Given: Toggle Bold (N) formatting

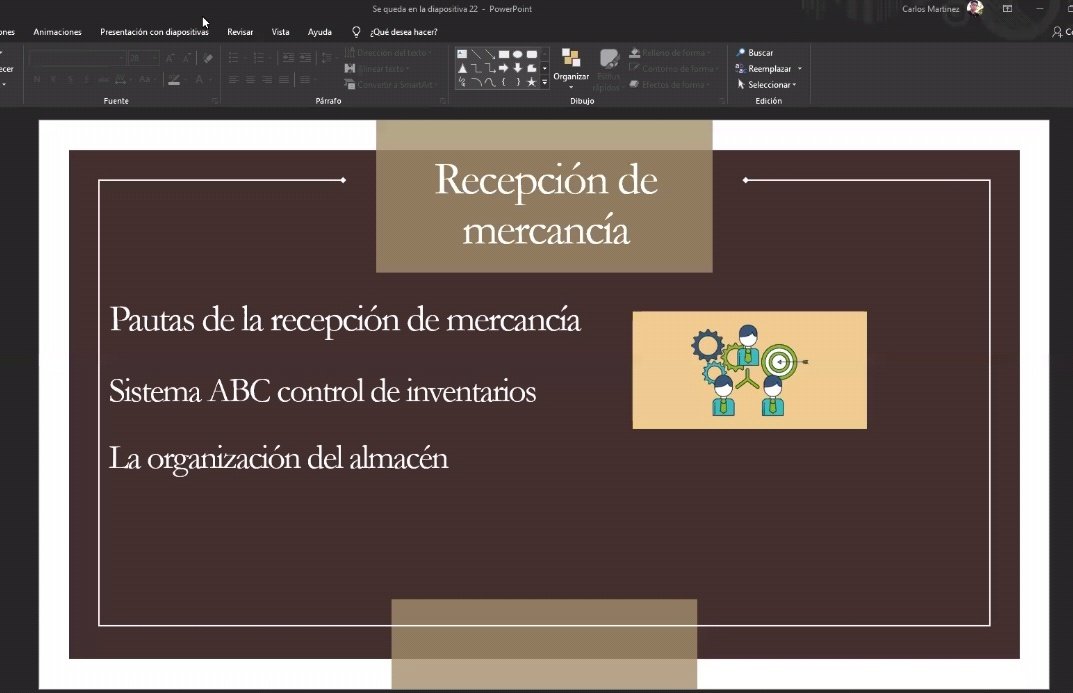Looking at the screenshot, I should tap(37, 80).
